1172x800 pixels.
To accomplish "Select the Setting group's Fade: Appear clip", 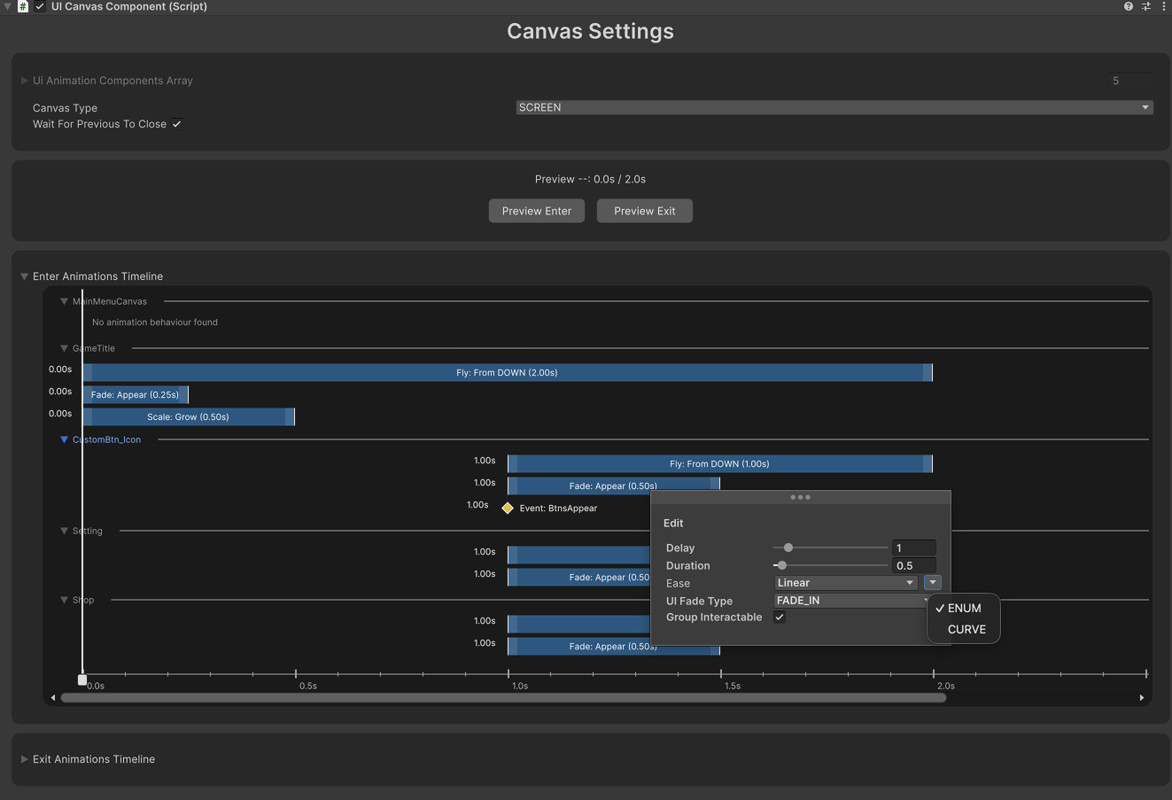I will click(579, 577).
